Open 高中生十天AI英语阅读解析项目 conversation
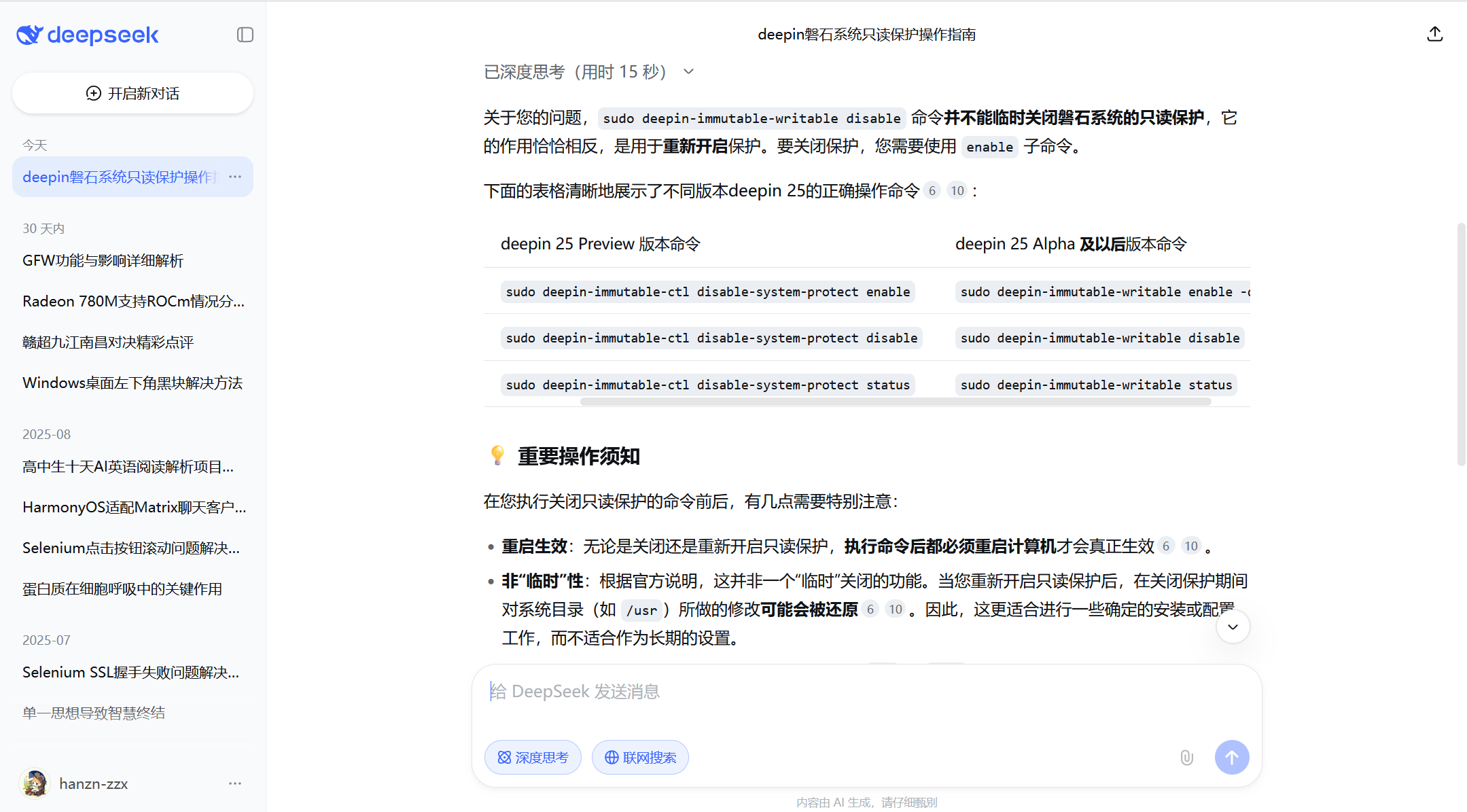This screenshot has width=1467, height=812. click(132, 467)
